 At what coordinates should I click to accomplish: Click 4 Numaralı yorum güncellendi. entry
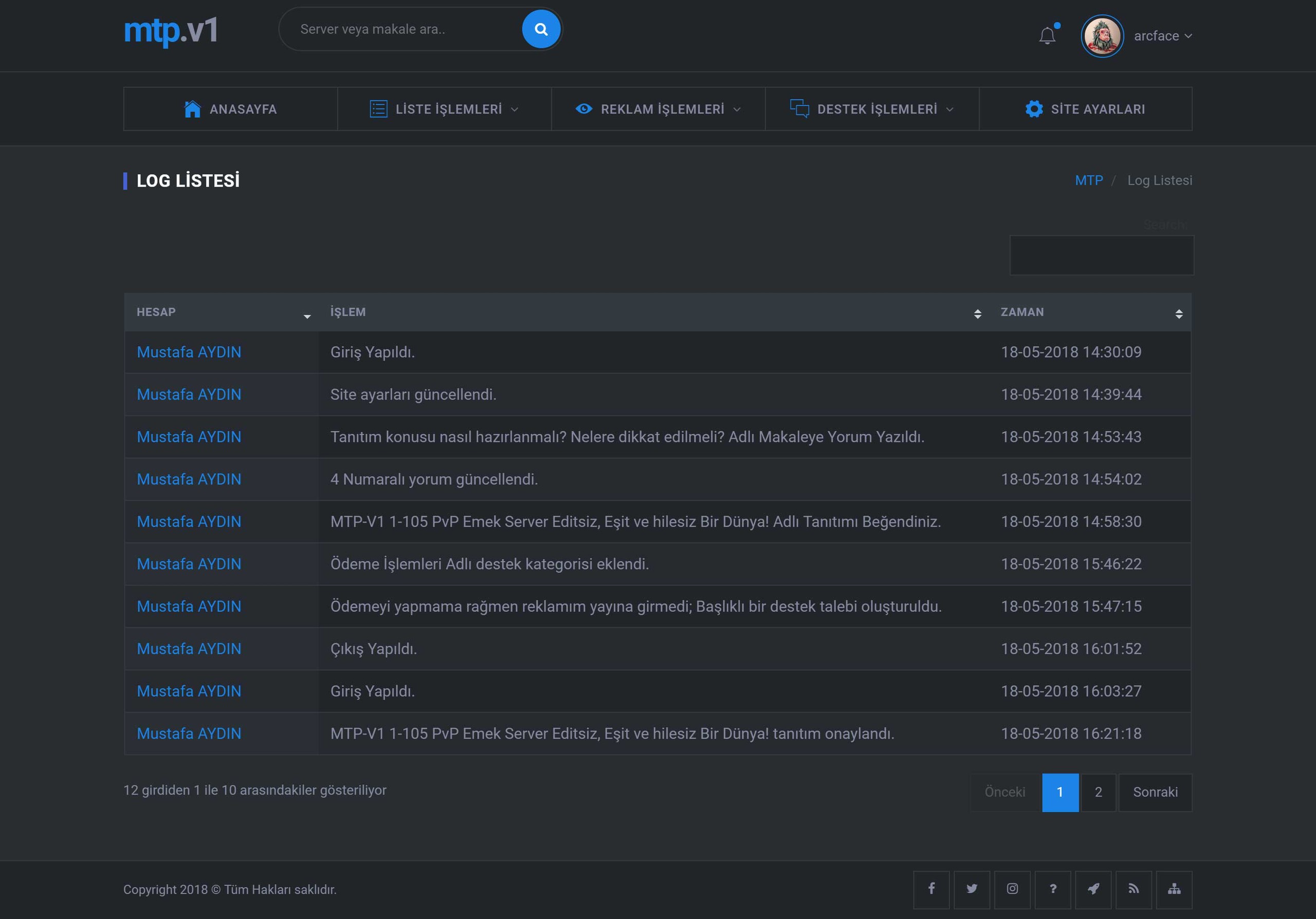click(434, 479)
